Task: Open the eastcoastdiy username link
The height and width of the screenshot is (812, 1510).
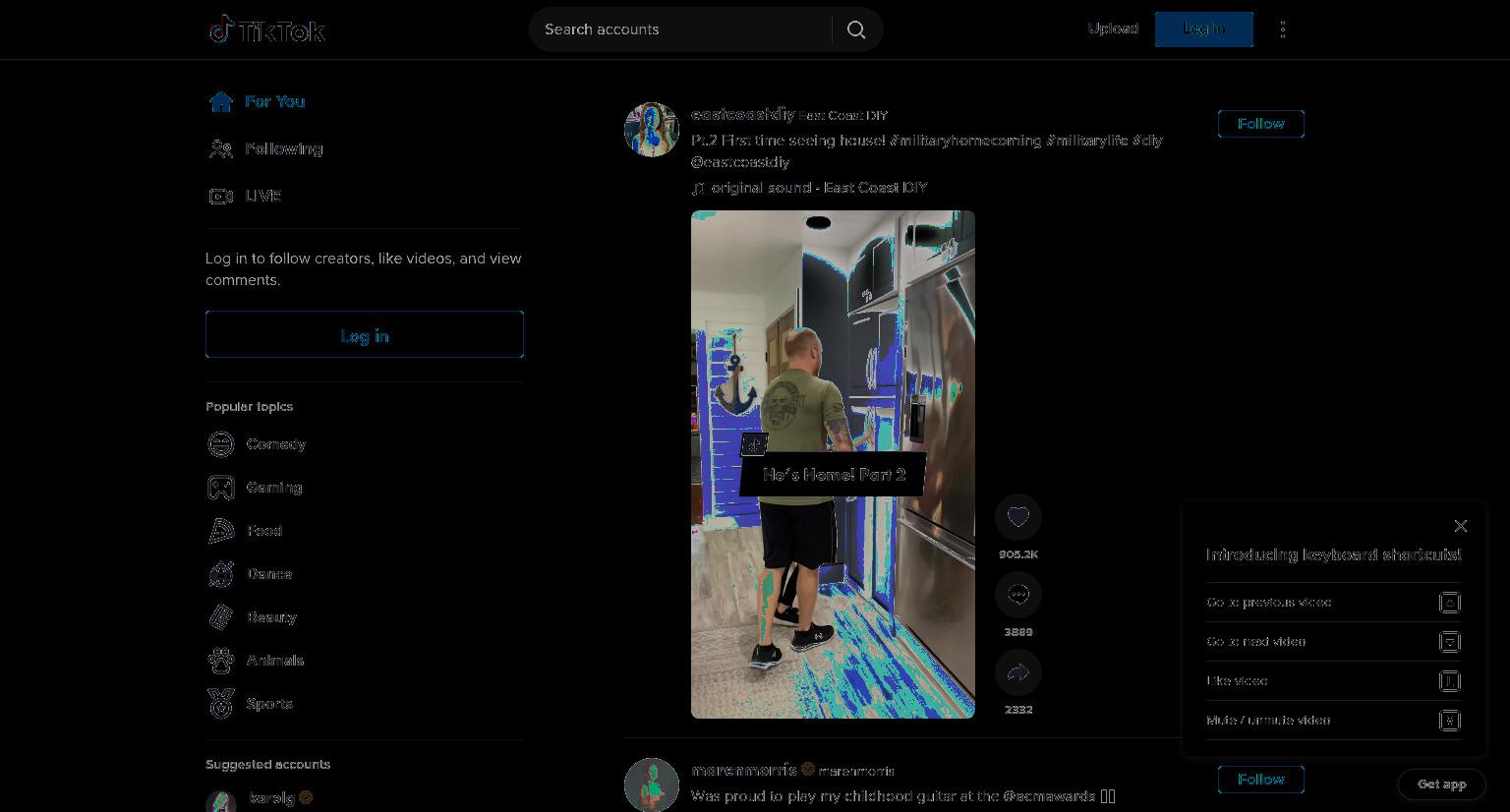Action: [742, 115]
